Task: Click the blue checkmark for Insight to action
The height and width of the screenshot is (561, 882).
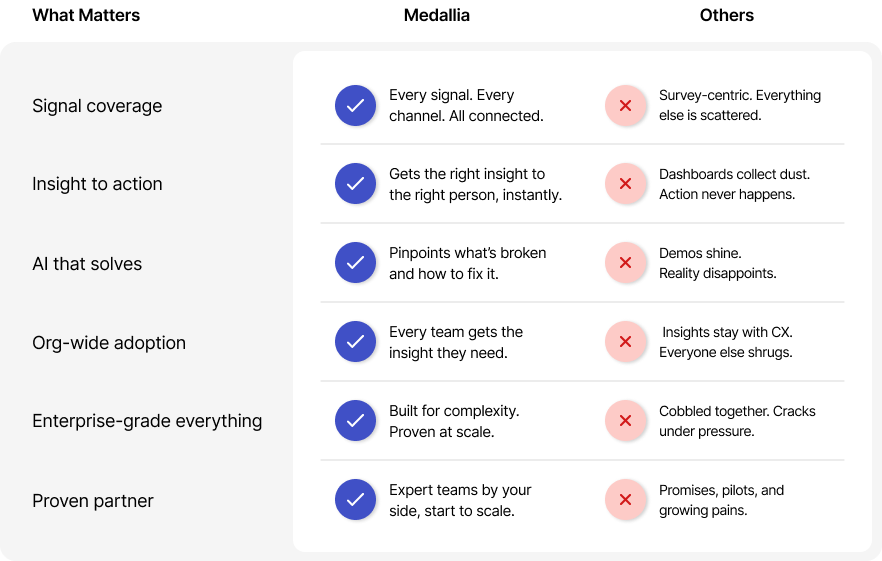Action: pos(354,184)
